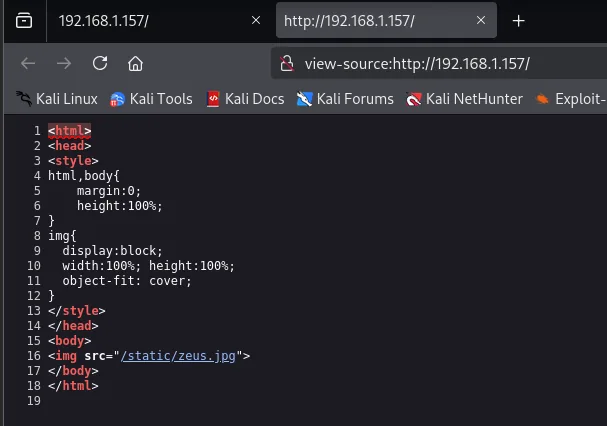Open the Exploit- bookmark
The width and height of the screenshot is (607, 426).
click(x=570, y=99)
